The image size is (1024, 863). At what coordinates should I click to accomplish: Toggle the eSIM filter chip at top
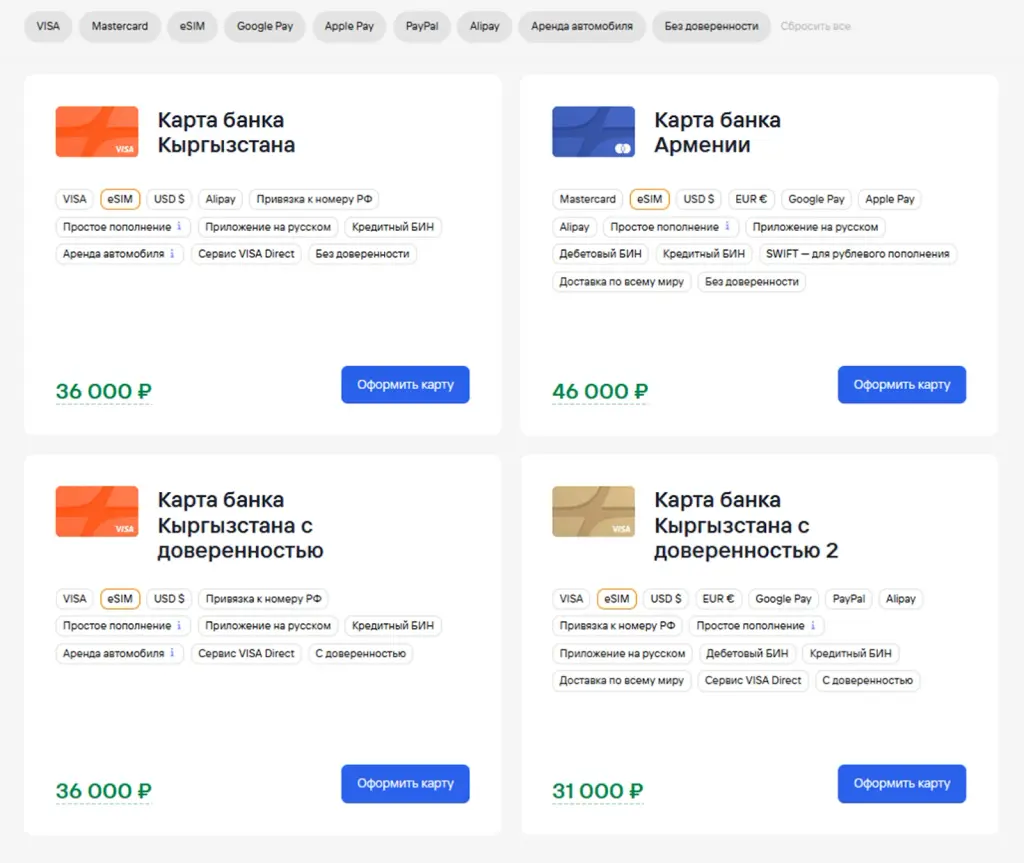pyautogui.click(x=192, y=26)
